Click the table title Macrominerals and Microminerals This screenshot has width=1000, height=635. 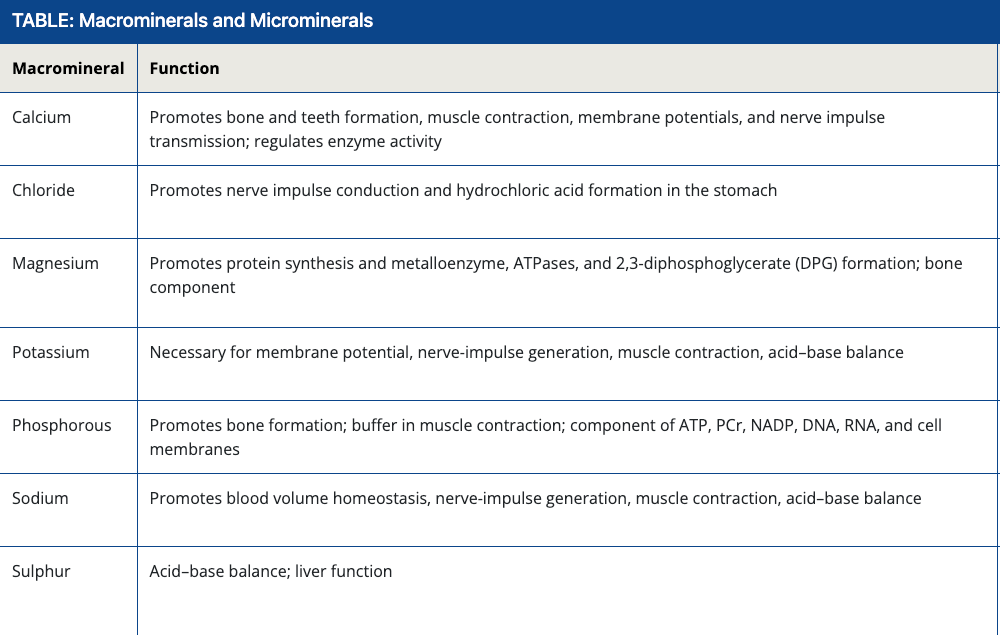[x=193, y=21]
